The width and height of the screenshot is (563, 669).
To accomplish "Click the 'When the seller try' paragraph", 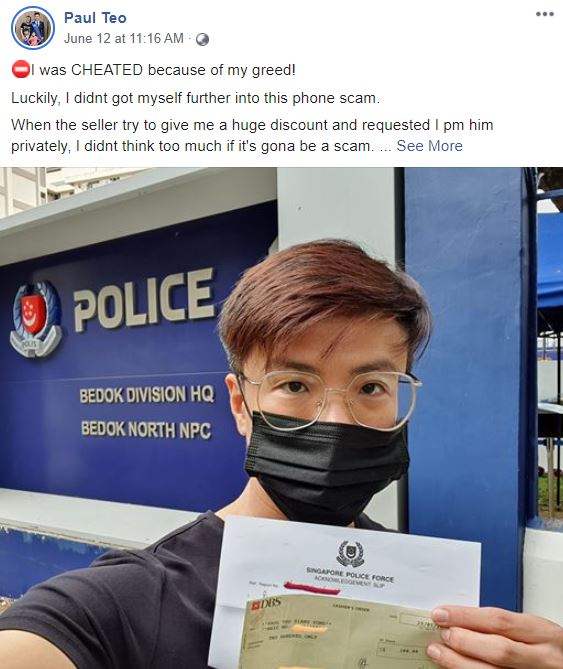I will pos(252,135).
